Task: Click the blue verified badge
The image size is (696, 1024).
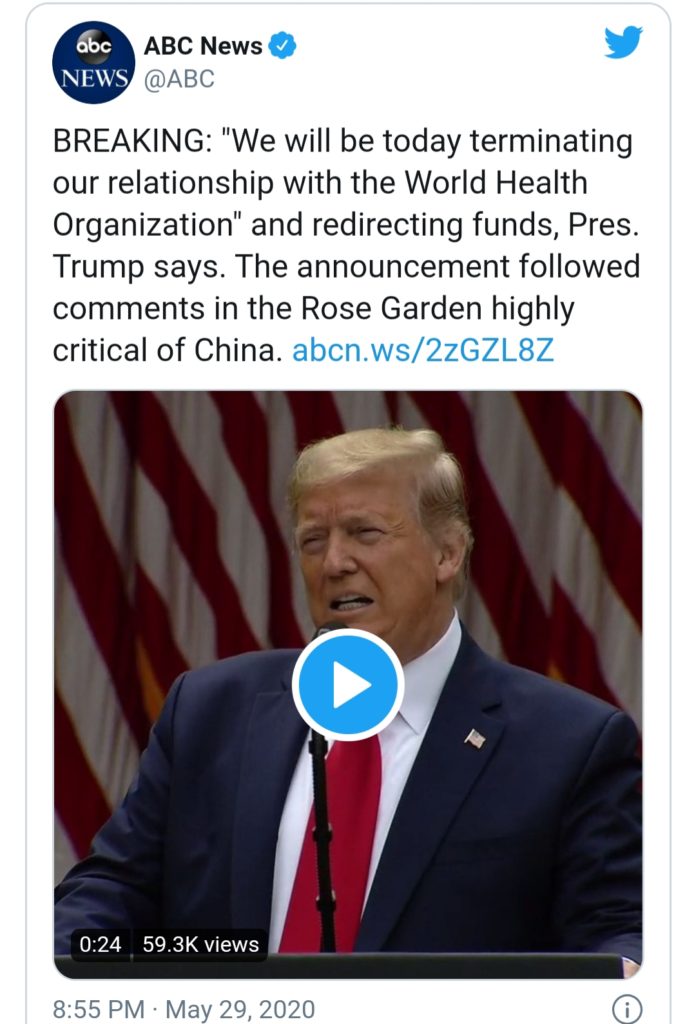Action: click(x=284, y=46)
